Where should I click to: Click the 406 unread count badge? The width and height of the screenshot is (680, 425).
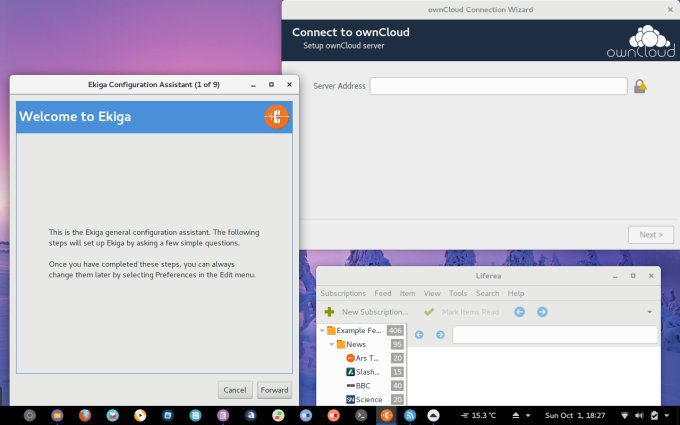pyautogui.click(x=395, y=330)
